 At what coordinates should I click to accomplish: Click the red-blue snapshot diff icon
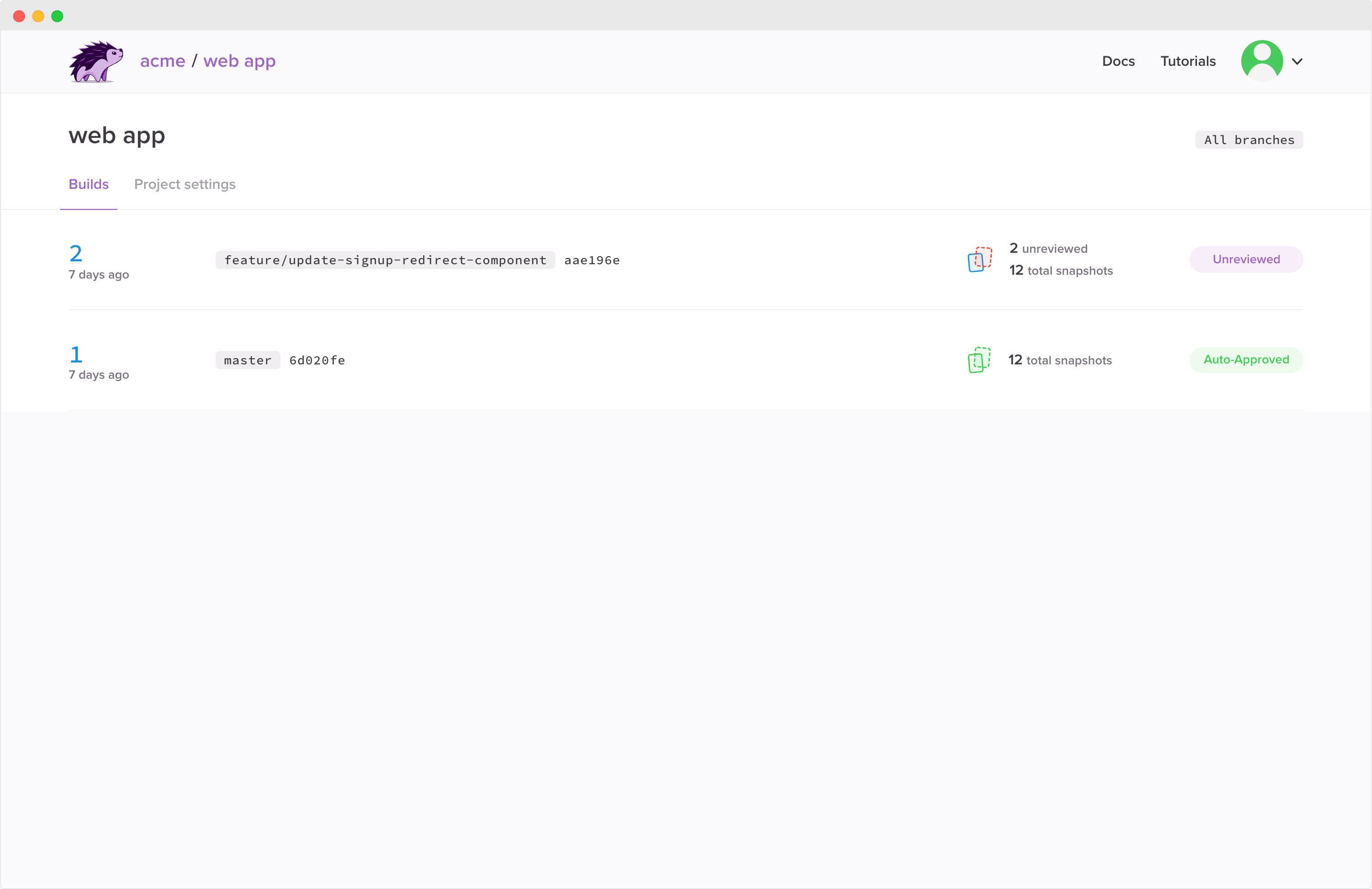(x=979, y=259)
